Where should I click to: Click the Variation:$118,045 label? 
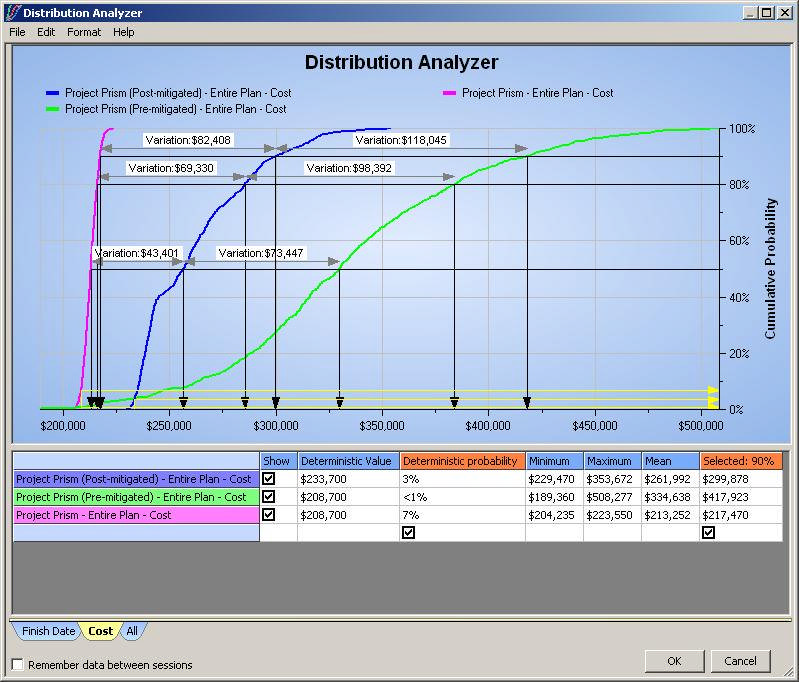[x=401, y=140]
